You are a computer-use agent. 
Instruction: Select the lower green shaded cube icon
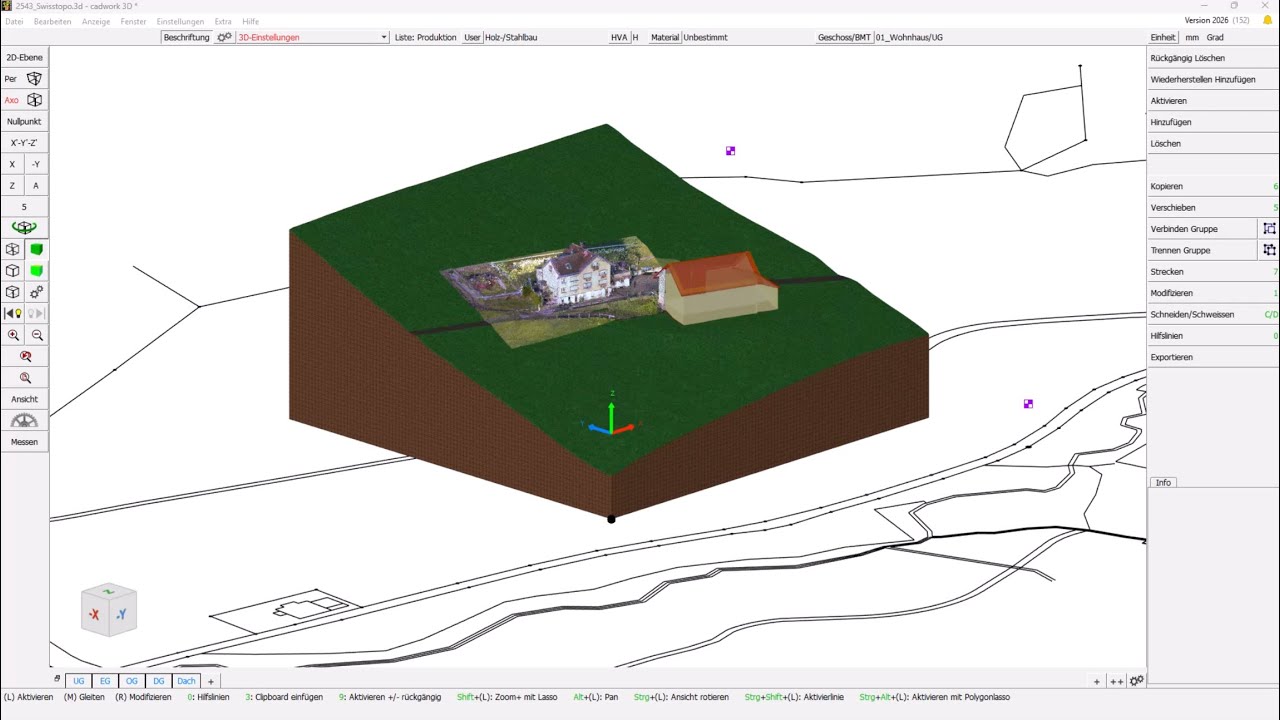(x=37, y=271)
